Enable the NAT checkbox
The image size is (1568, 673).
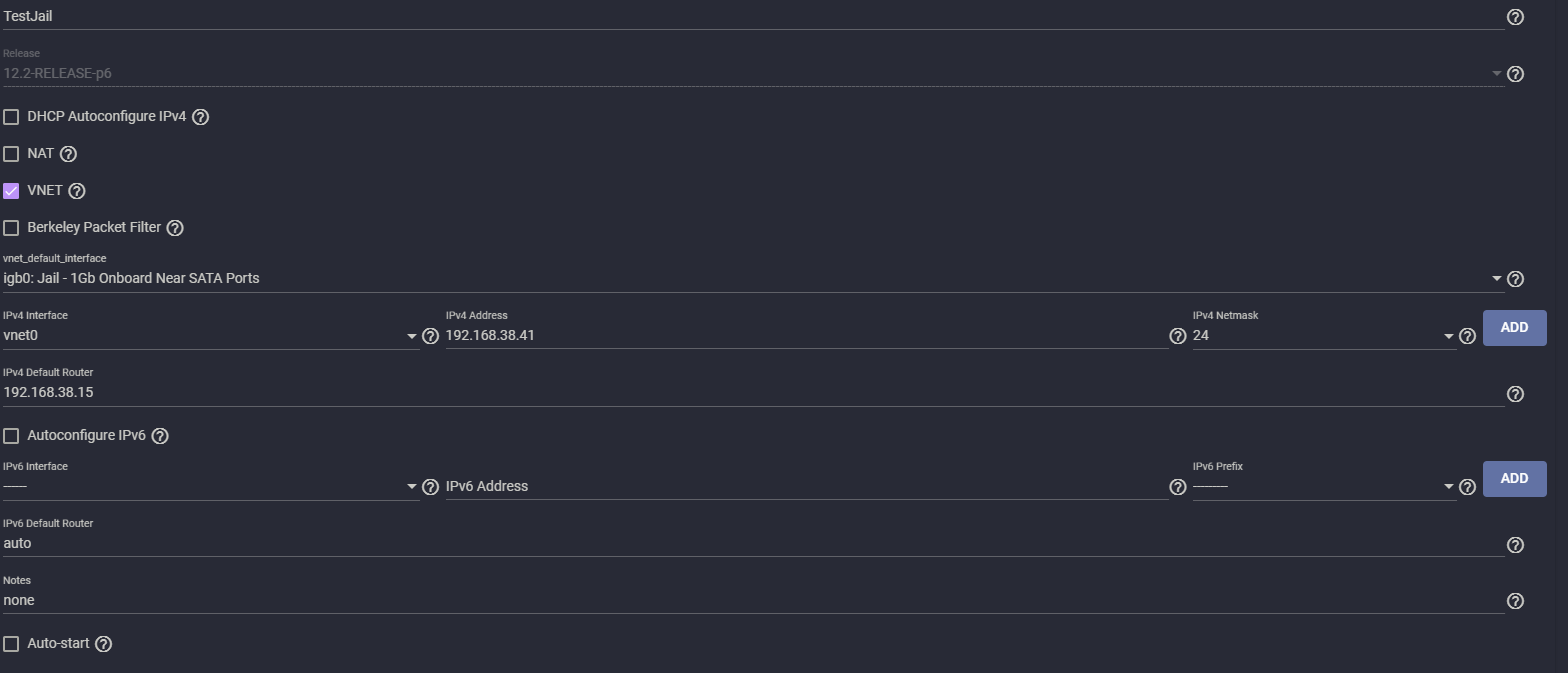pos(11,154)
